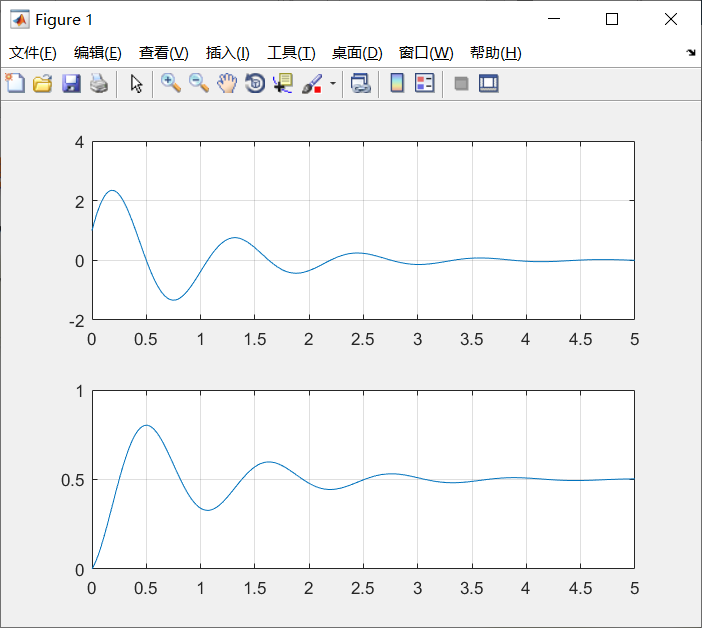Open the 查看(V) menu

[163, 53]
